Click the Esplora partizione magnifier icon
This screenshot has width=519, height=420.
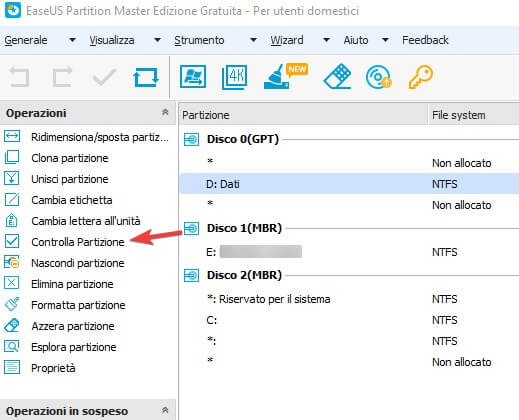(12, 346)
